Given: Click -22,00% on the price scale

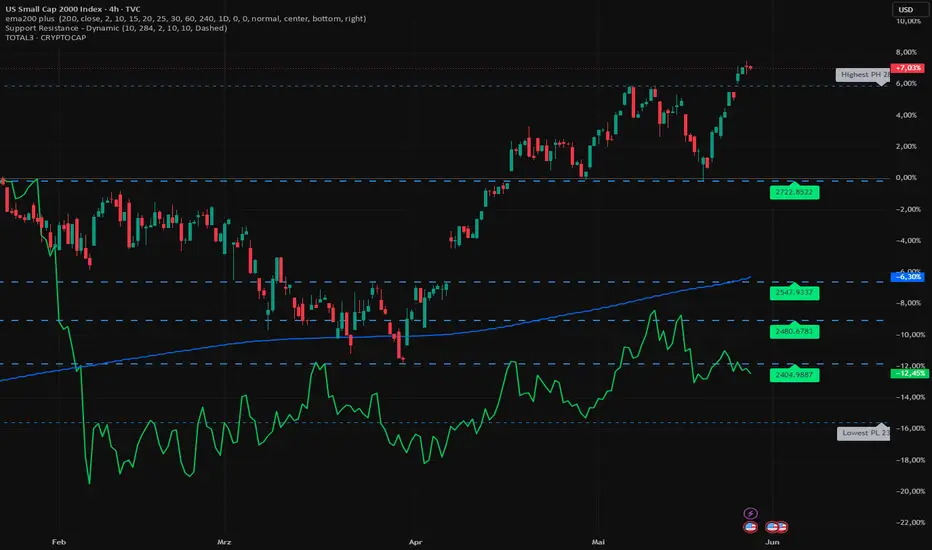Looking at the screenshot, I should [x=909, y=523].
